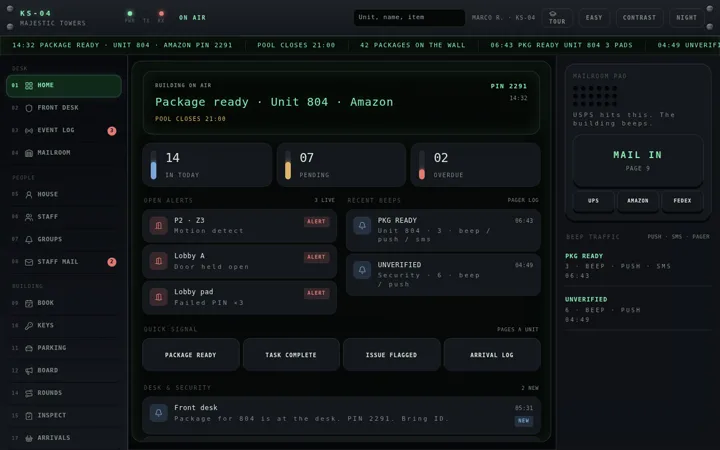720x450 pixels.
Task: Click the UNVERIFIED beep bell icon
Action: [362, 270]
